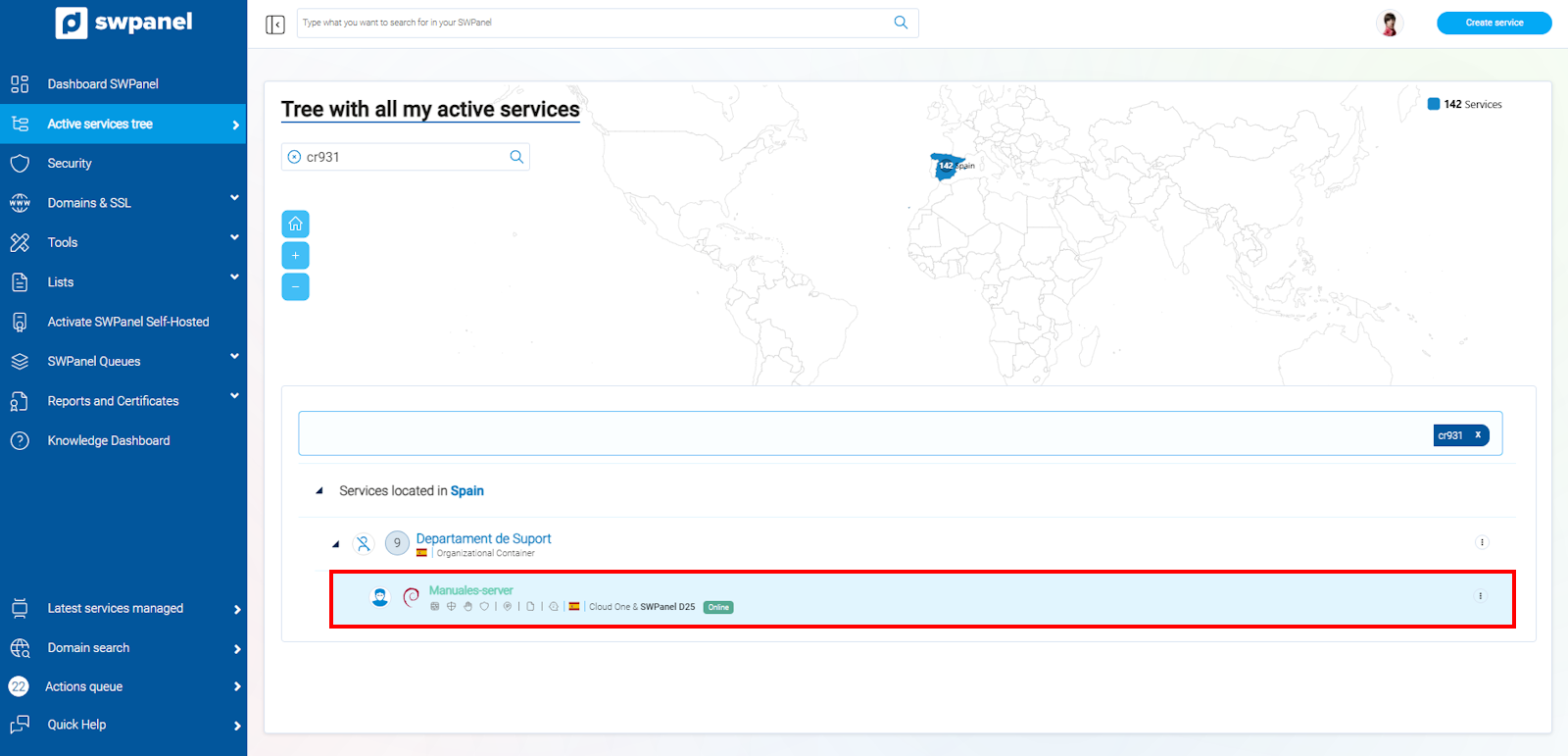Zoom in on the services map
The height and width of the screenshot is (756, 1568).
(295, 256)
